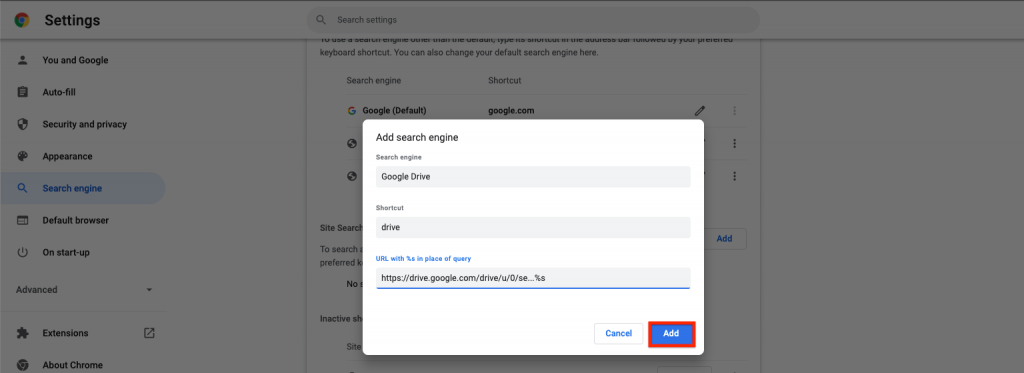
Task: Open more actions for the second search engine row
Action: tap(735, 144)
